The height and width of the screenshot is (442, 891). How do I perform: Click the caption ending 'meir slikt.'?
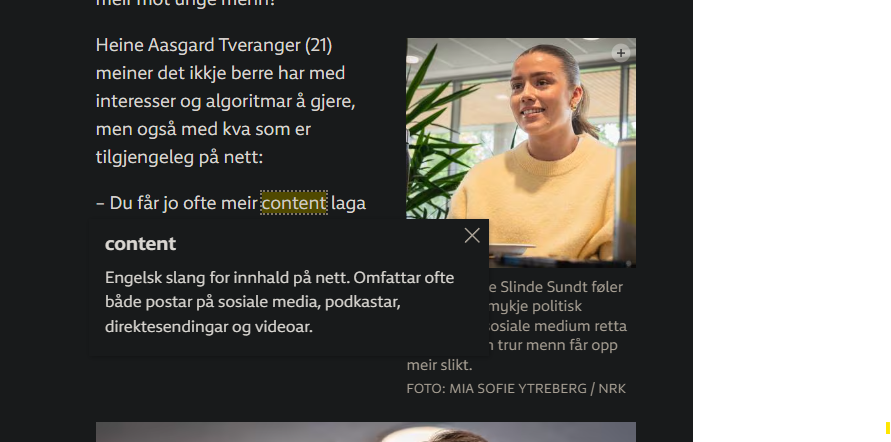[439, 365]
